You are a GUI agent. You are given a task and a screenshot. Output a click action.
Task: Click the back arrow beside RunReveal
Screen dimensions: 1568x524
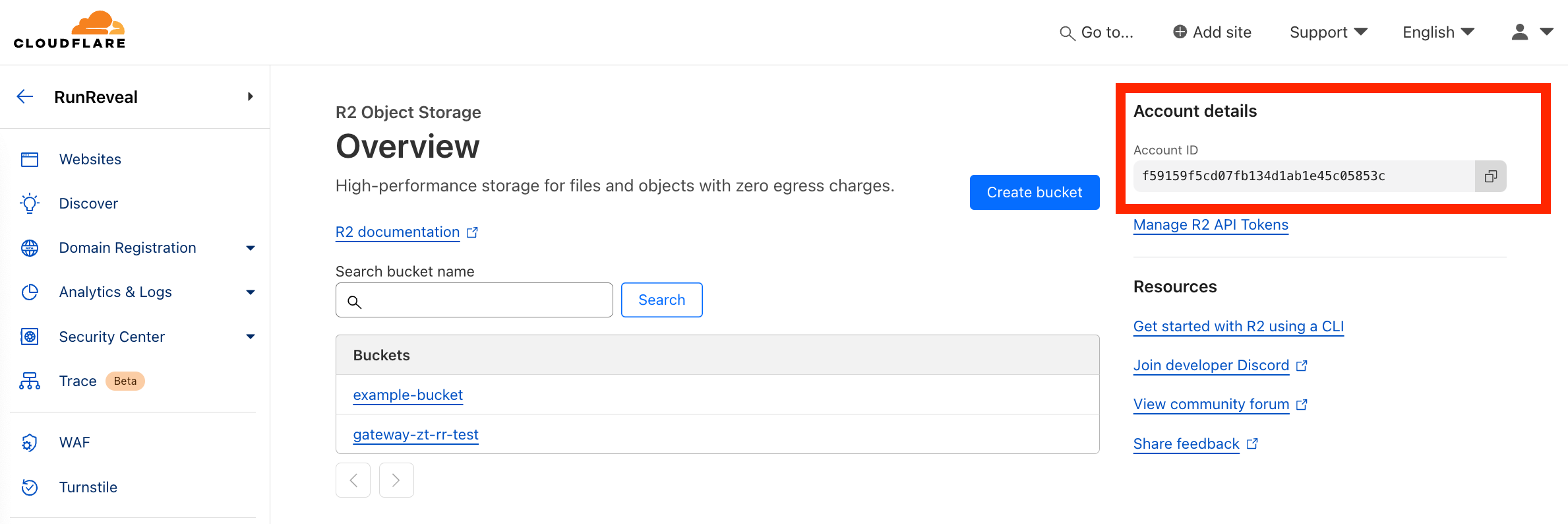[x=25, y=97]
